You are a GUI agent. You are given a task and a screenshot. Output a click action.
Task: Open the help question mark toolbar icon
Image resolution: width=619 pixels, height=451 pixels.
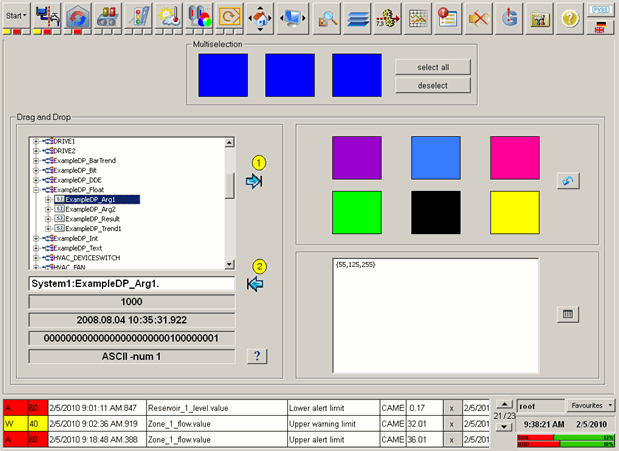569,17
